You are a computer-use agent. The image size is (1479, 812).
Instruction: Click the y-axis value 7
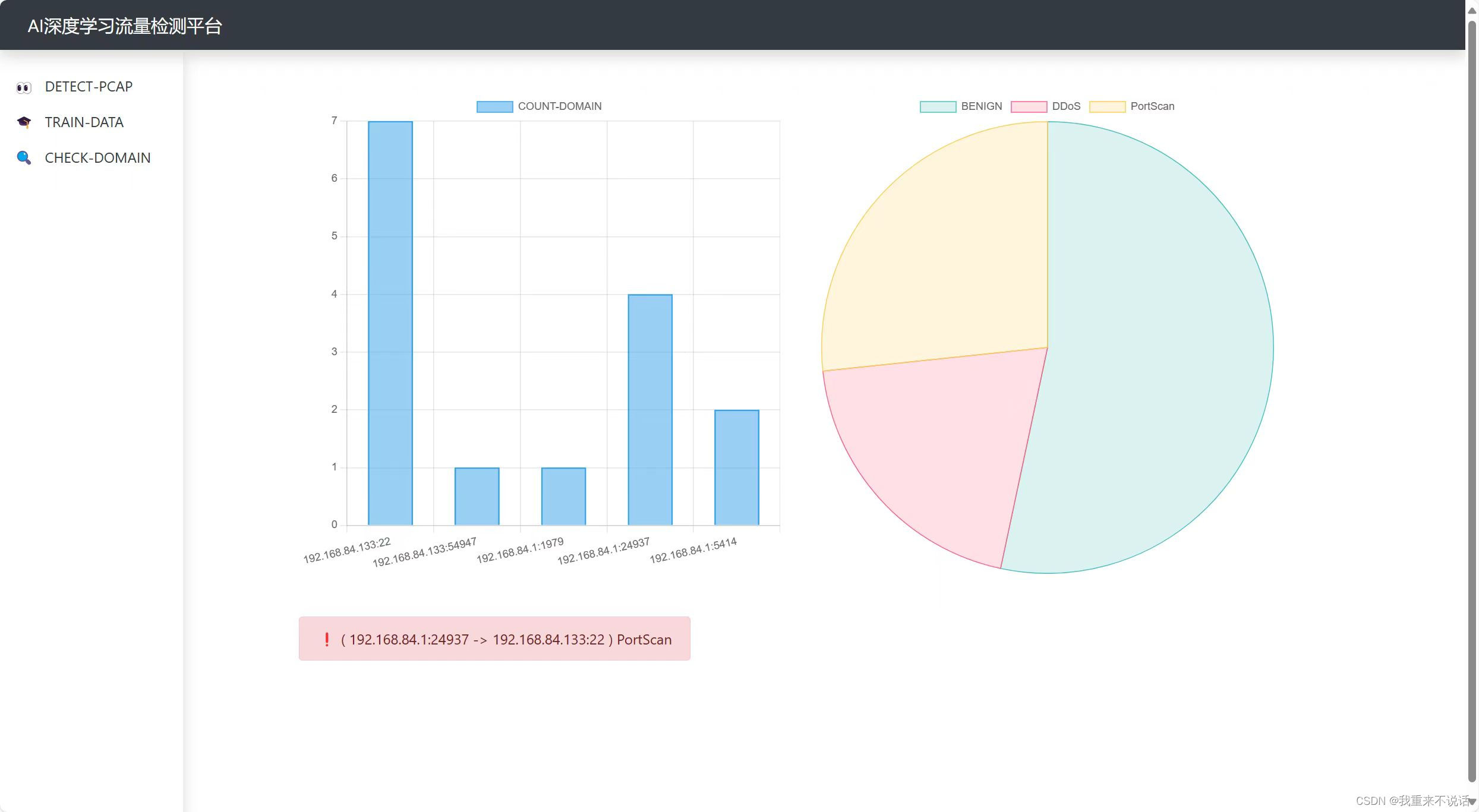point(335,121)
